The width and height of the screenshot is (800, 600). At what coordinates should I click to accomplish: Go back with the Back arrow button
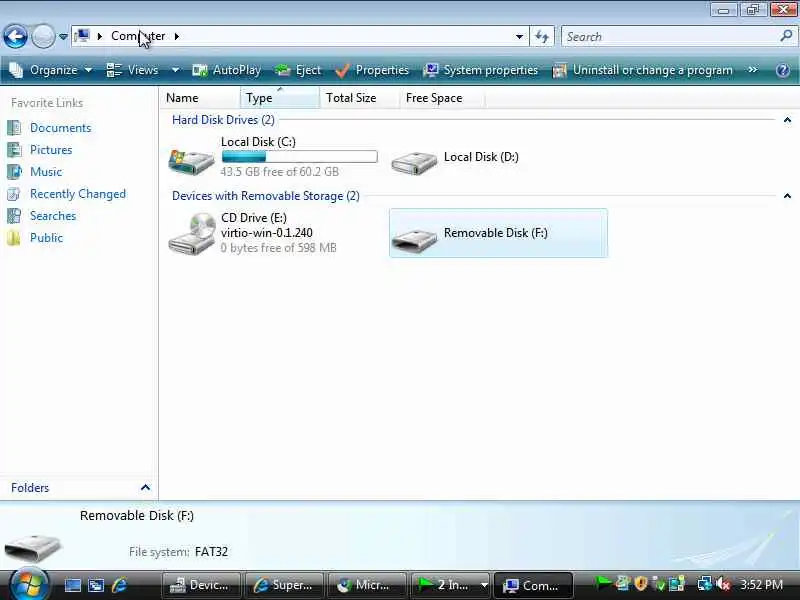click(x=15, y=36)
